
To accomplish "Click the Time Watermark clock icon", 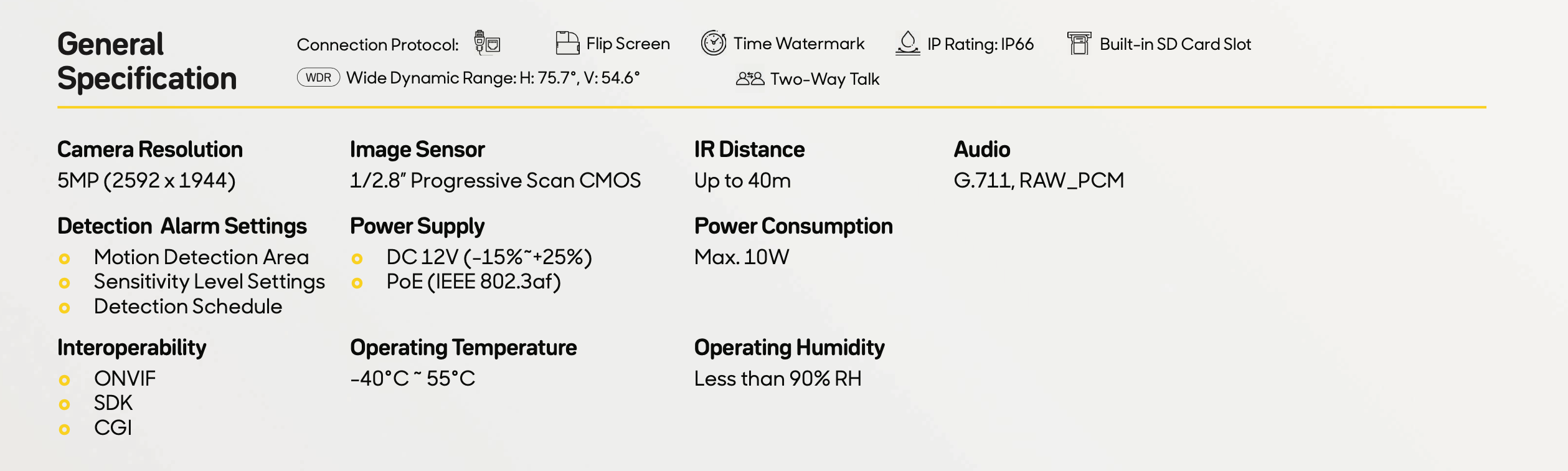I will [714, 43].
